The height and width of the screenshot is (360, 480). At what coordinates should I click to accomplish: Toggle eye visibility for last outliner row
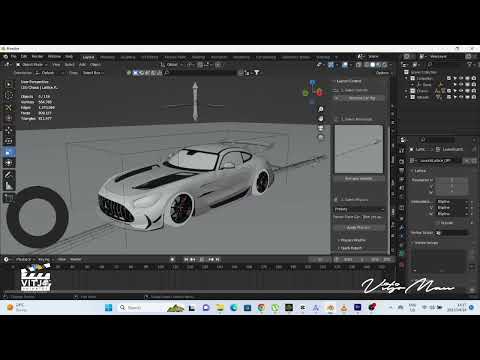[x=461, y=97]
